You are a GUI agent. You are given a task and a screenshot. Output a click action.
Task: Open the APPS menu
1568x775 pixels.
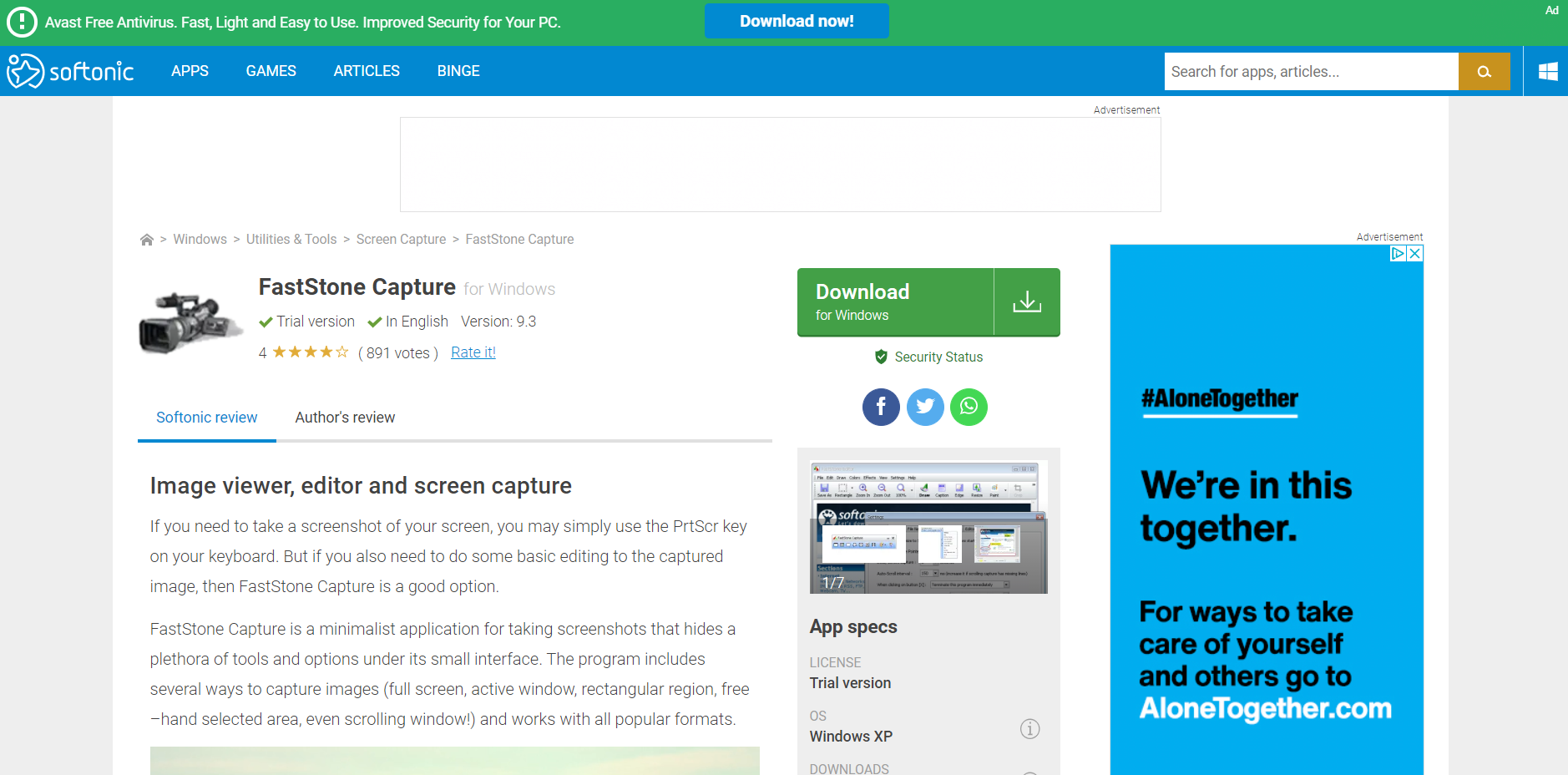(190, 71)
